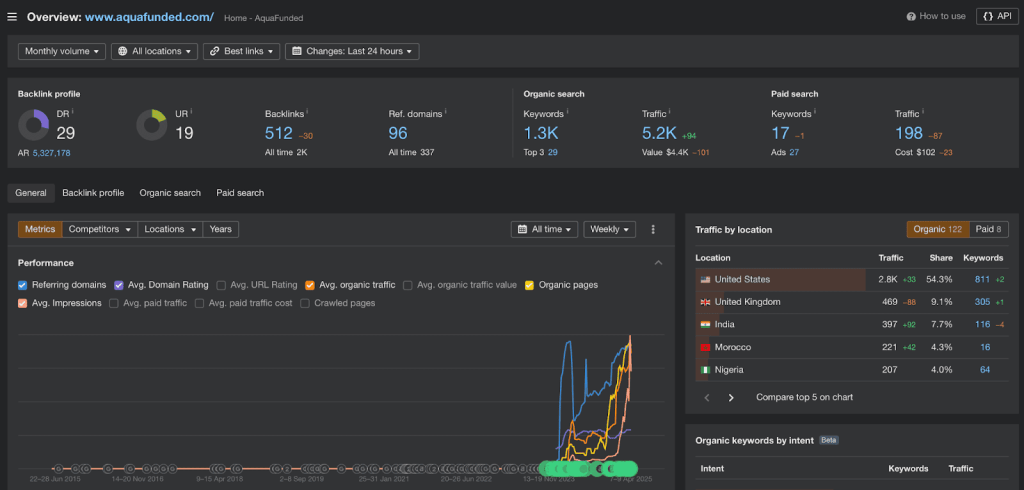1024x490 pixels.
Task: Click the info icon next to UR
Action: point(191,112)
